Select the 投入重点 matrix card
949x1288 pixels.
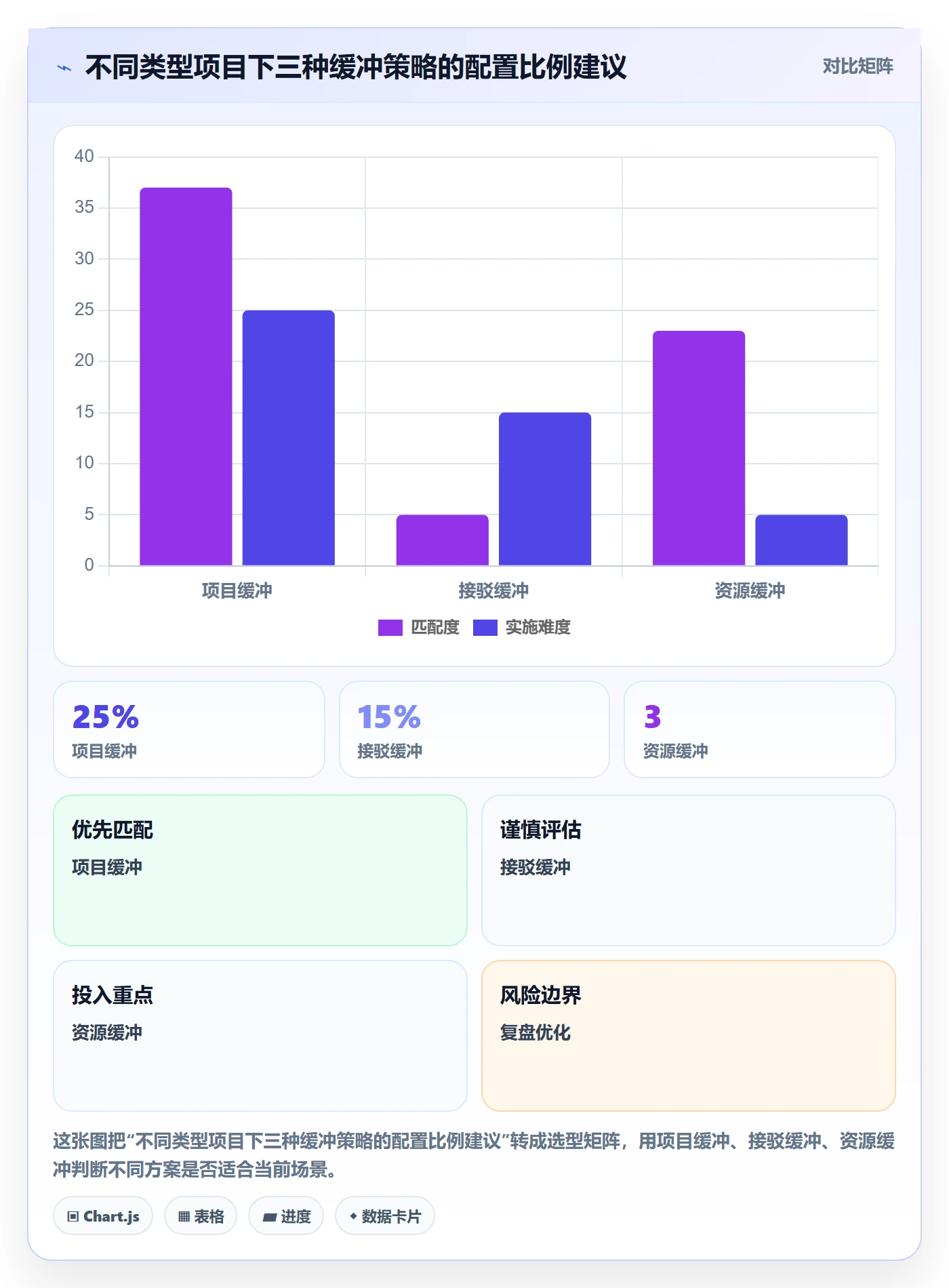coord(260,1036)
